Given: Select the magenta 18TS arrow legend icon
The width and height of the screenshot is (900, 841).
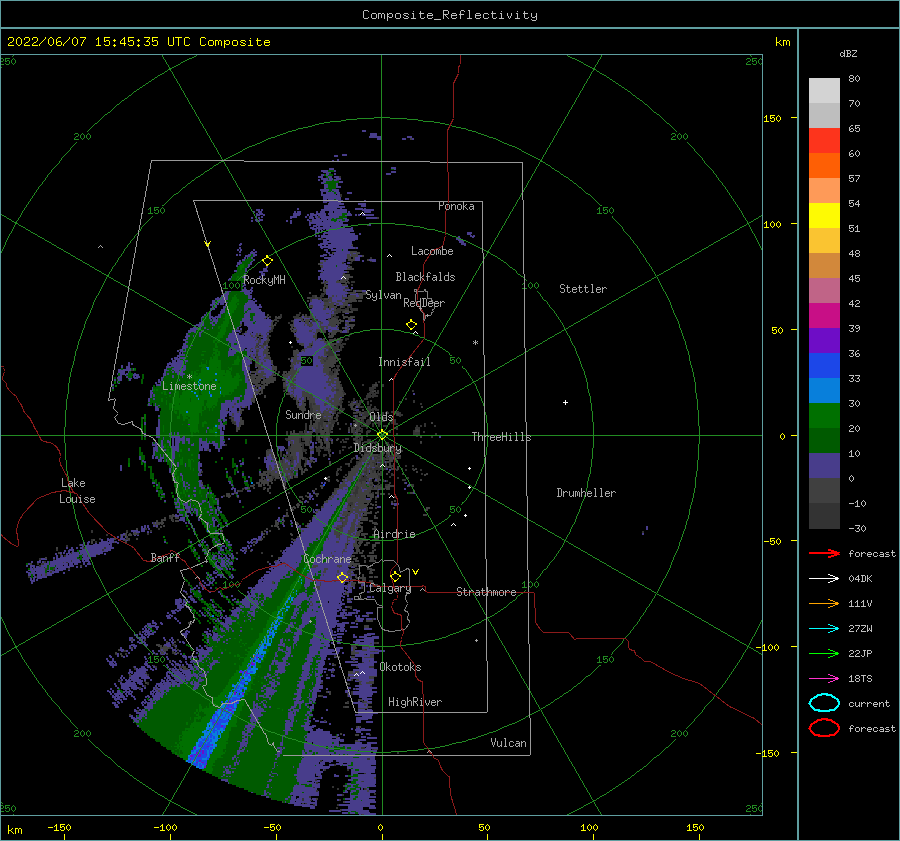Looking at the screenshot, I should click(824, 679).
